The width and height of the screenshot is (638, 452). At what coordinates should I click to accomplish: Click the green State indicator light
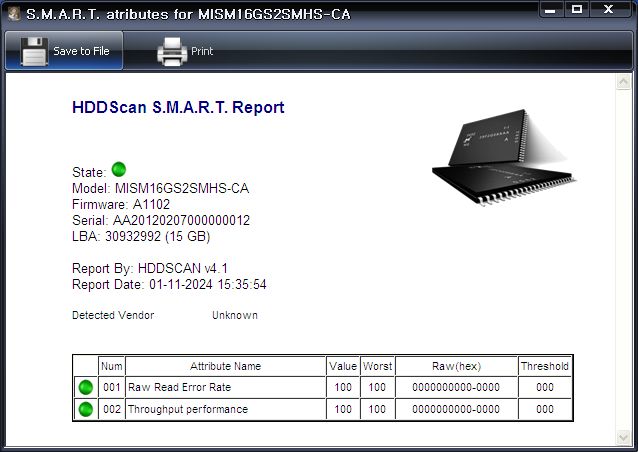point(119,170)
